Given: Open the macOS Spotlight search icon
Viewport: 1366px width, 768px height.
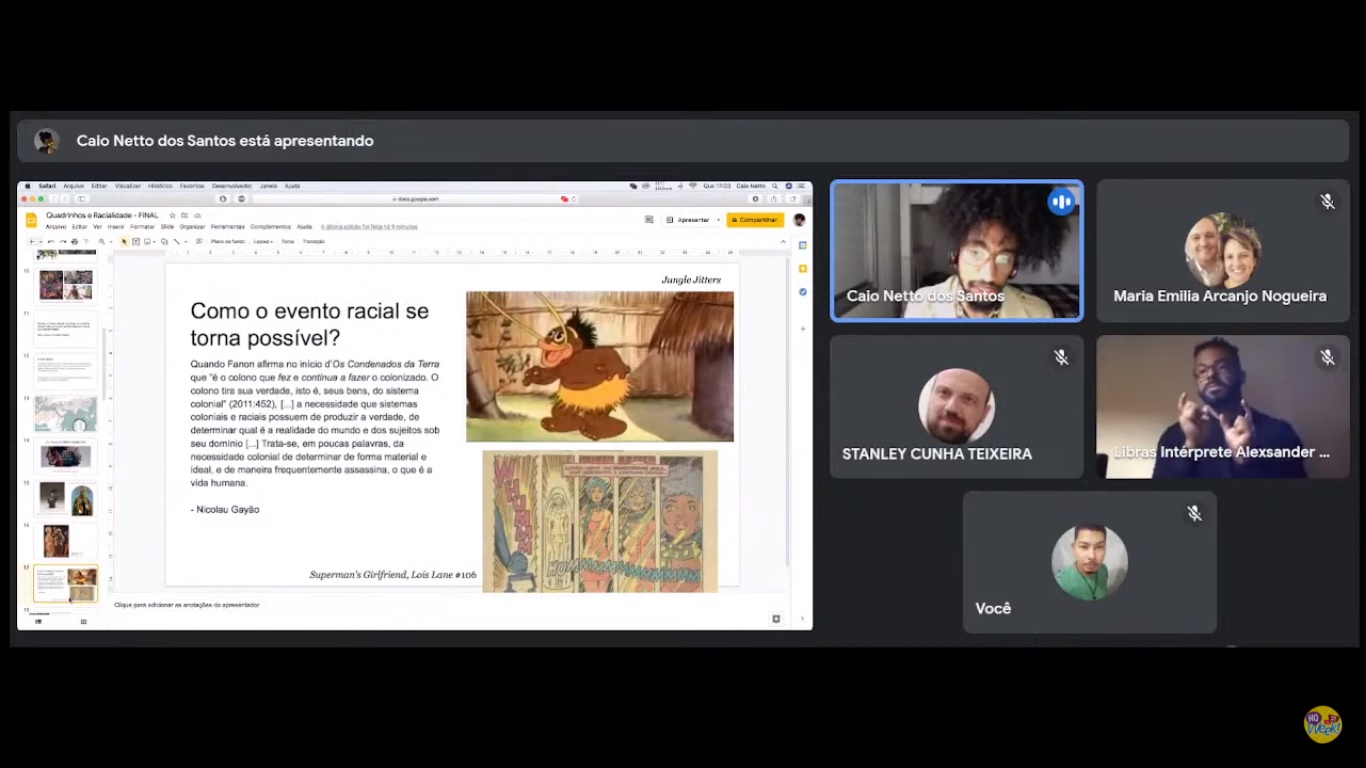Looking at the screenshot, I should tap(774, 186).
